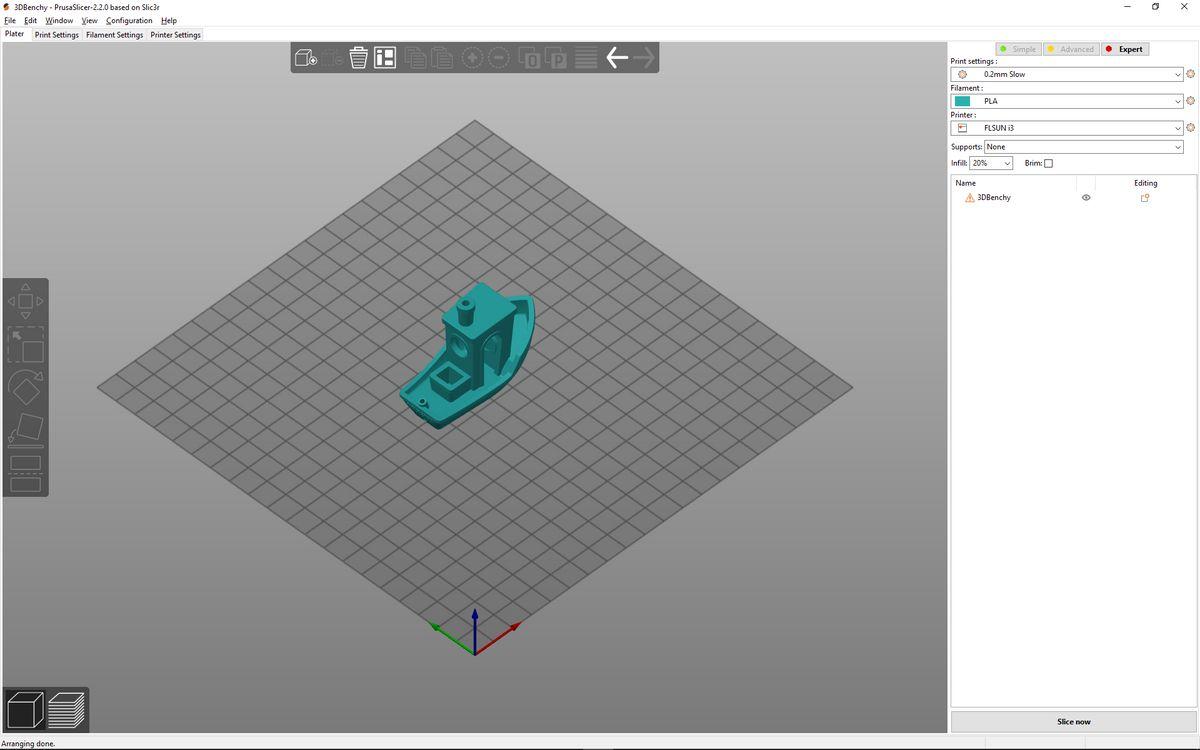Switch to the Plater tab
Viewport: 1200px width, 750px height.
[x=15, y=34]
